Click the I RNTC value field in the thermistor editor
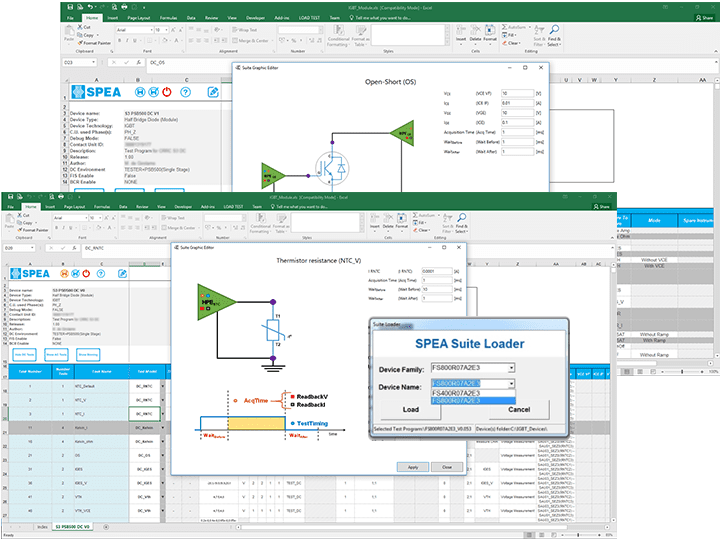720x540 pixels. (x=436, y=271)
